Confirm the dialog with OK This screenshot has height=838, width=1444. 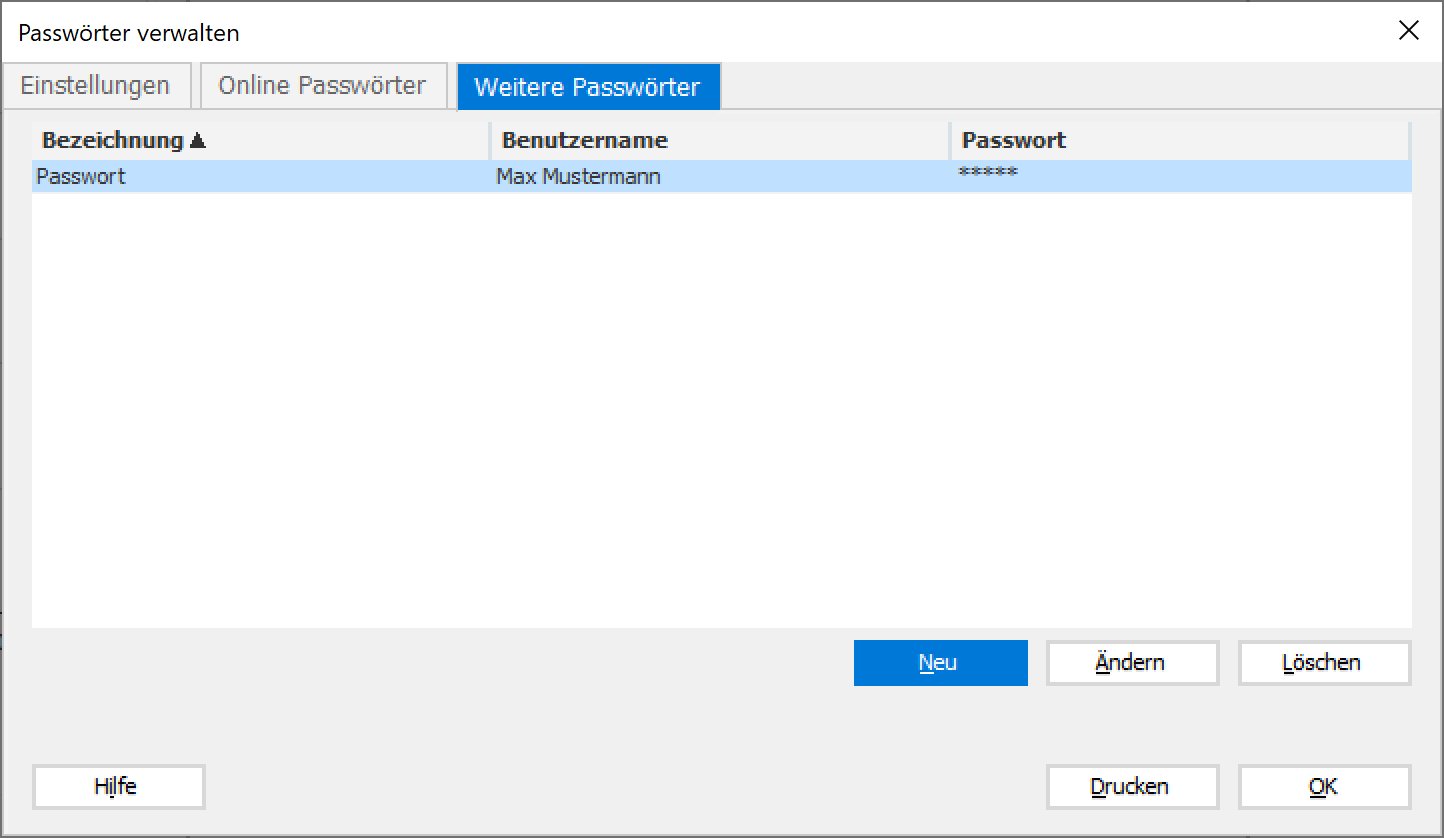1323,787
